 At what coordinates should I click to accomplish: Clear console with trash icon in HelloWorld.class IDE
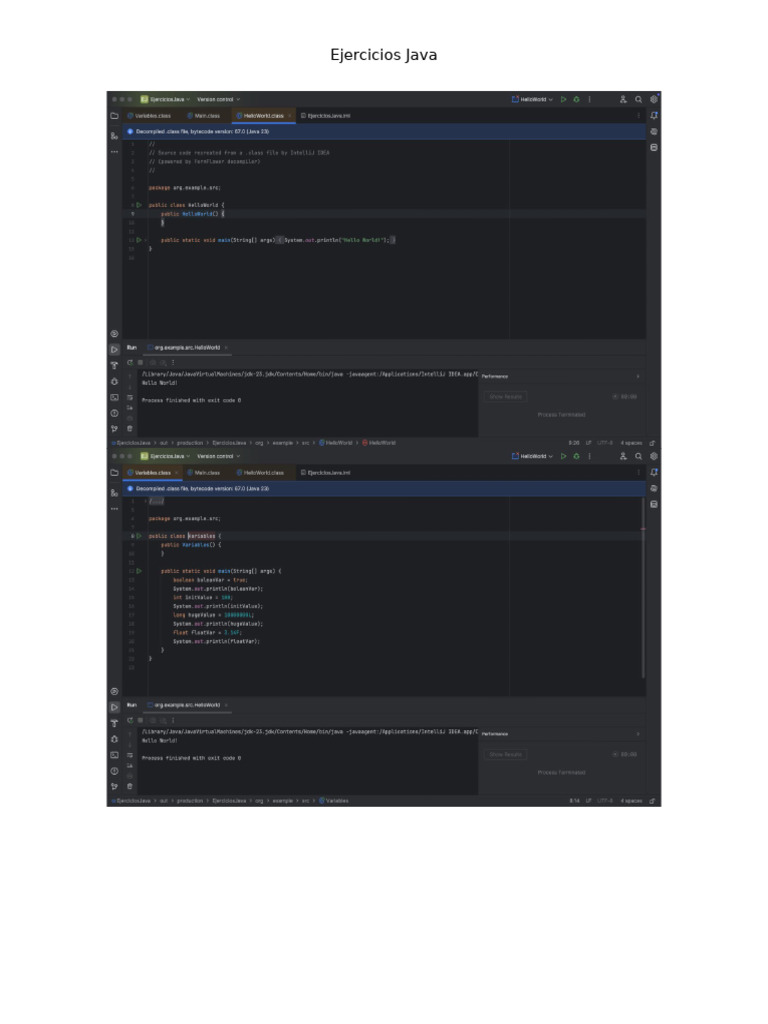130,428
